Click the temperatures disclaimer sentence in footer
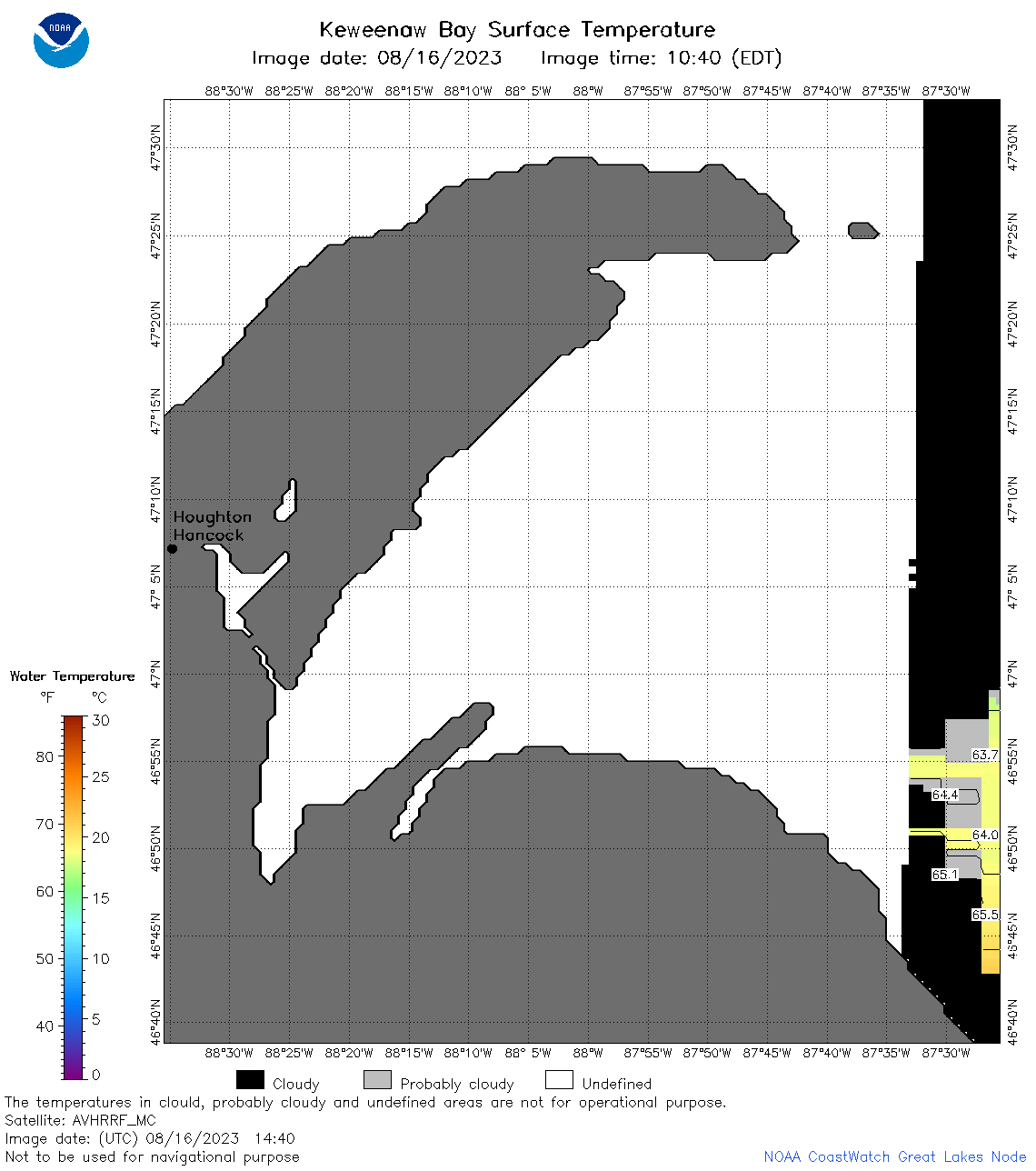 (x=365, y=1102)
